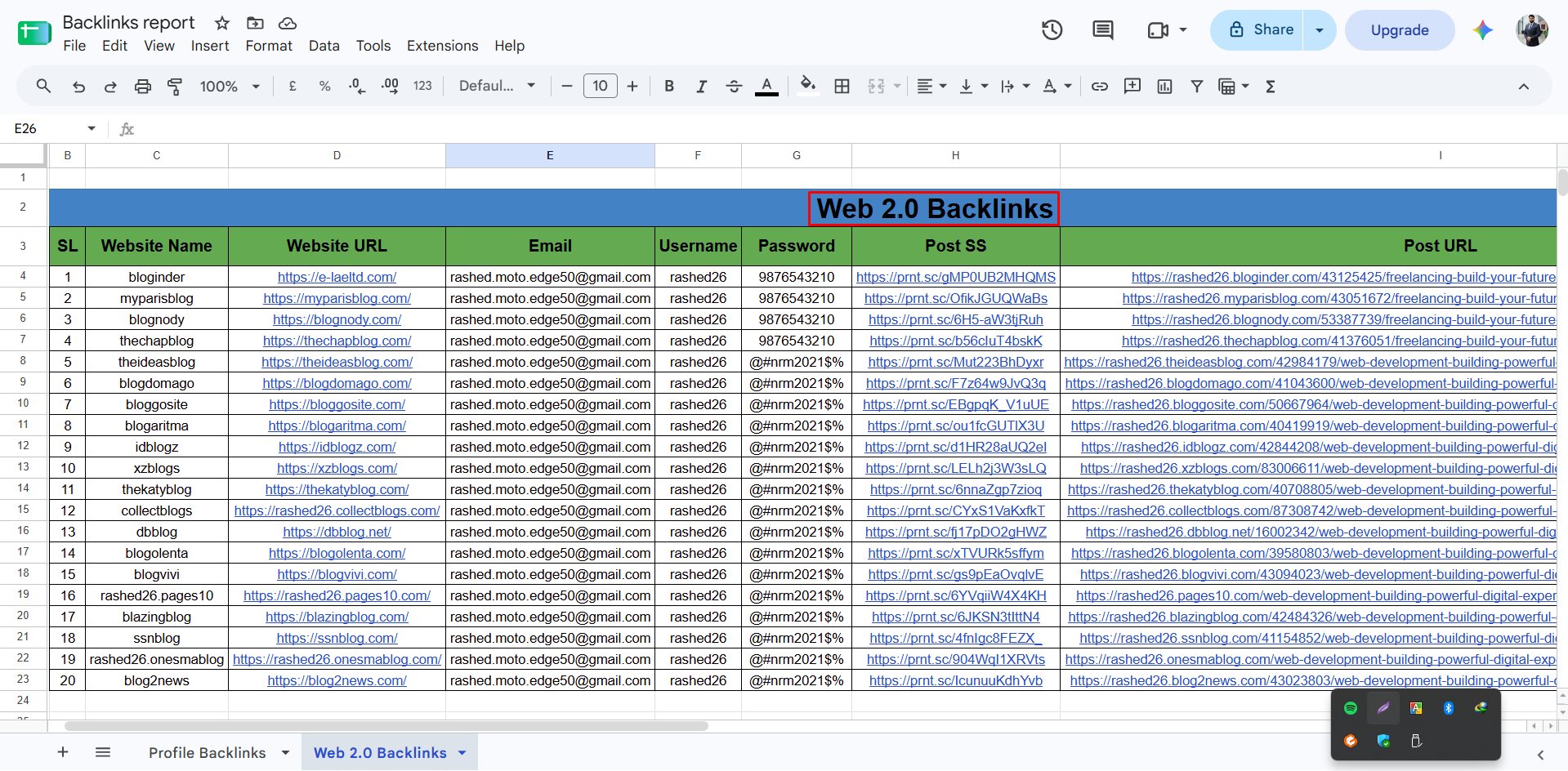
Task: Open the comments panel icon
Action: 1103,30
